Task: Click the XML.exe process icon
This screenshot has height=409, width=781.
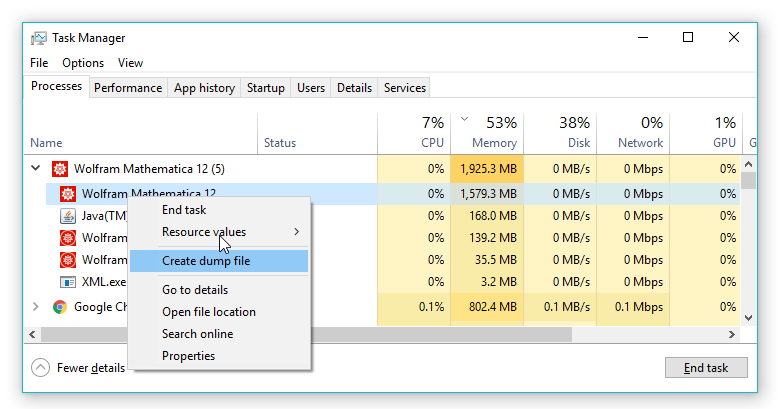Action: coord(68,282)
